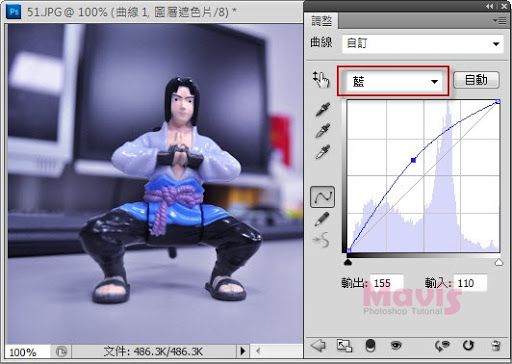Click the 自動 auto button
This screenshot has width=512, height=364.
click(476, 80)
